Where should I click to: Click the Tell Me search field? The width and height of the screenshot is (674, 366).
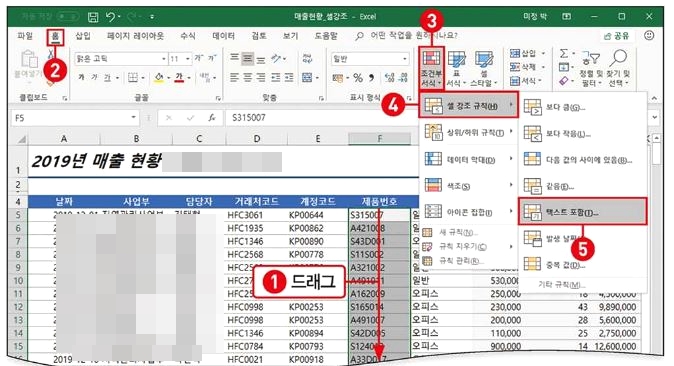(x=406, y=36)
